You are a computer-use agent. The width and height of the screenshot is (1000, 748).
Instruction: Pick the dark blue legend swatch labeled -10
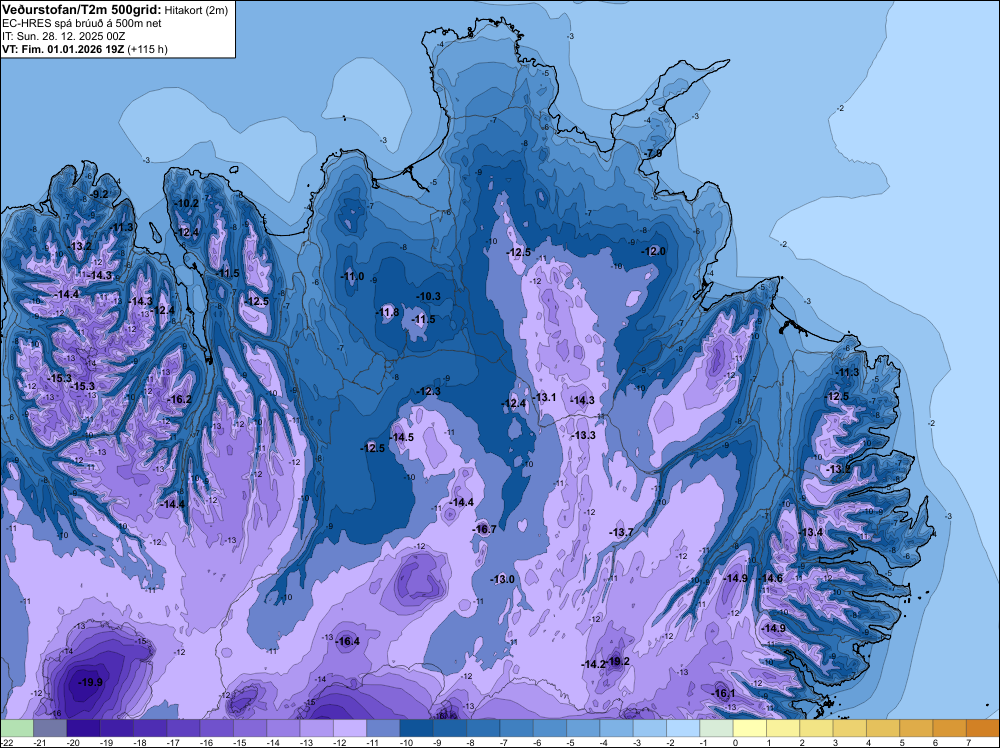click(x=416, y=728)
